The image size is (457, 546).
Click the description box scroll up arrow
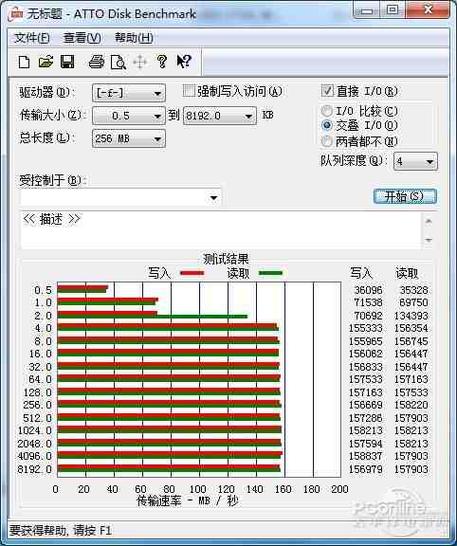pyautogui.click(x=429, y=221)
